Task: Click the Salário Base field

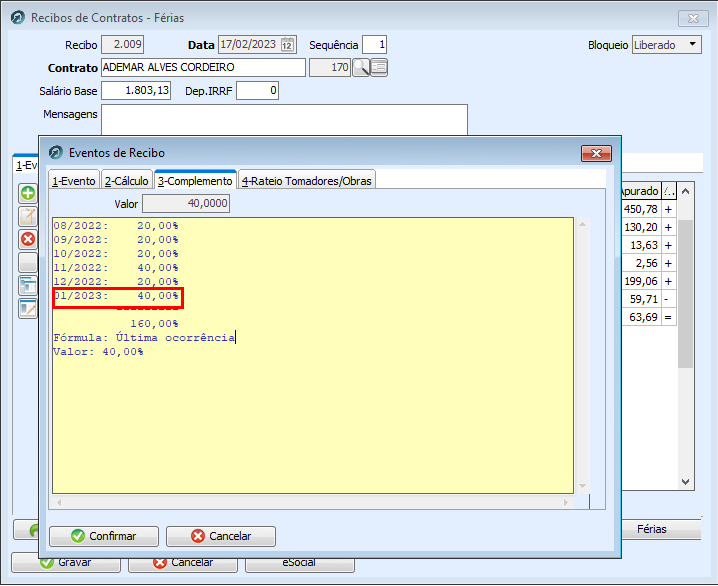Action: tap(136, 91)
